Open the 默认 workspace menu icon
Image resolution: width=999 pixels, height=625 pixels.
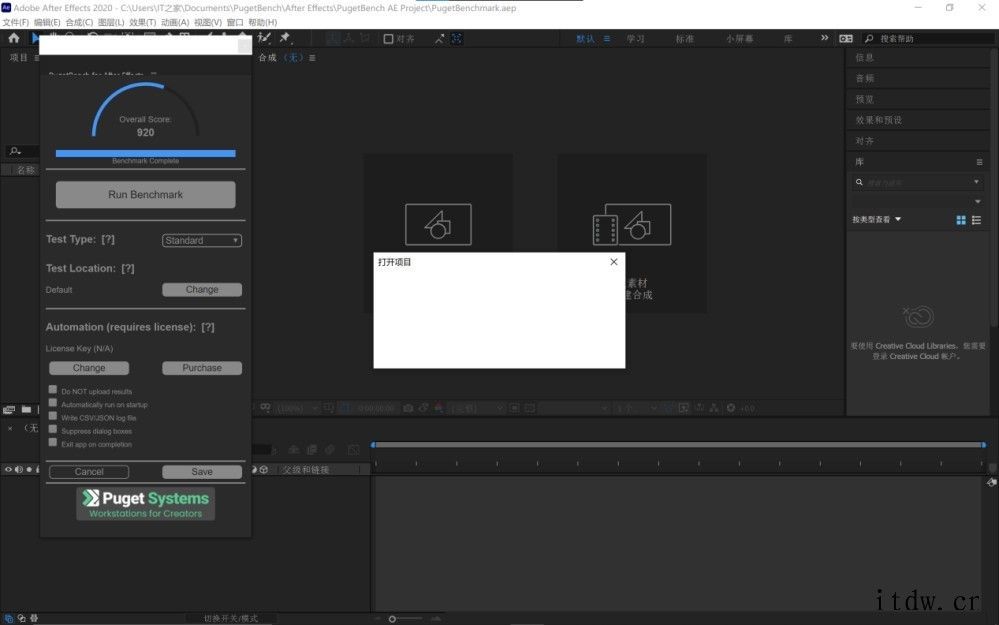(607, 39)
